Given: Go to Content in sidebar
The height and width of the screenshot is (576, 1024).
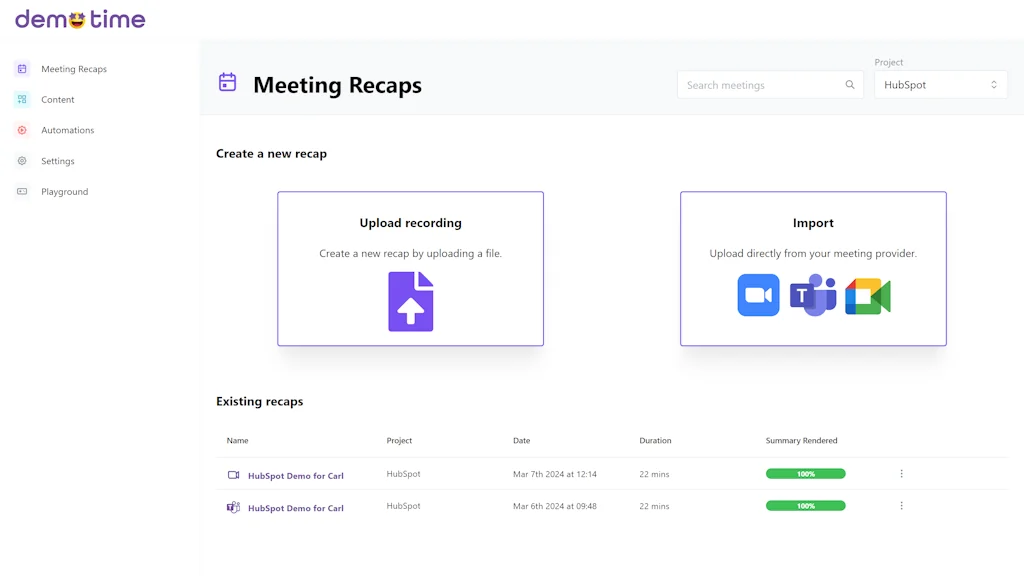Looking at the screenshot, I should pyautogui.click(x=57, y=99).
